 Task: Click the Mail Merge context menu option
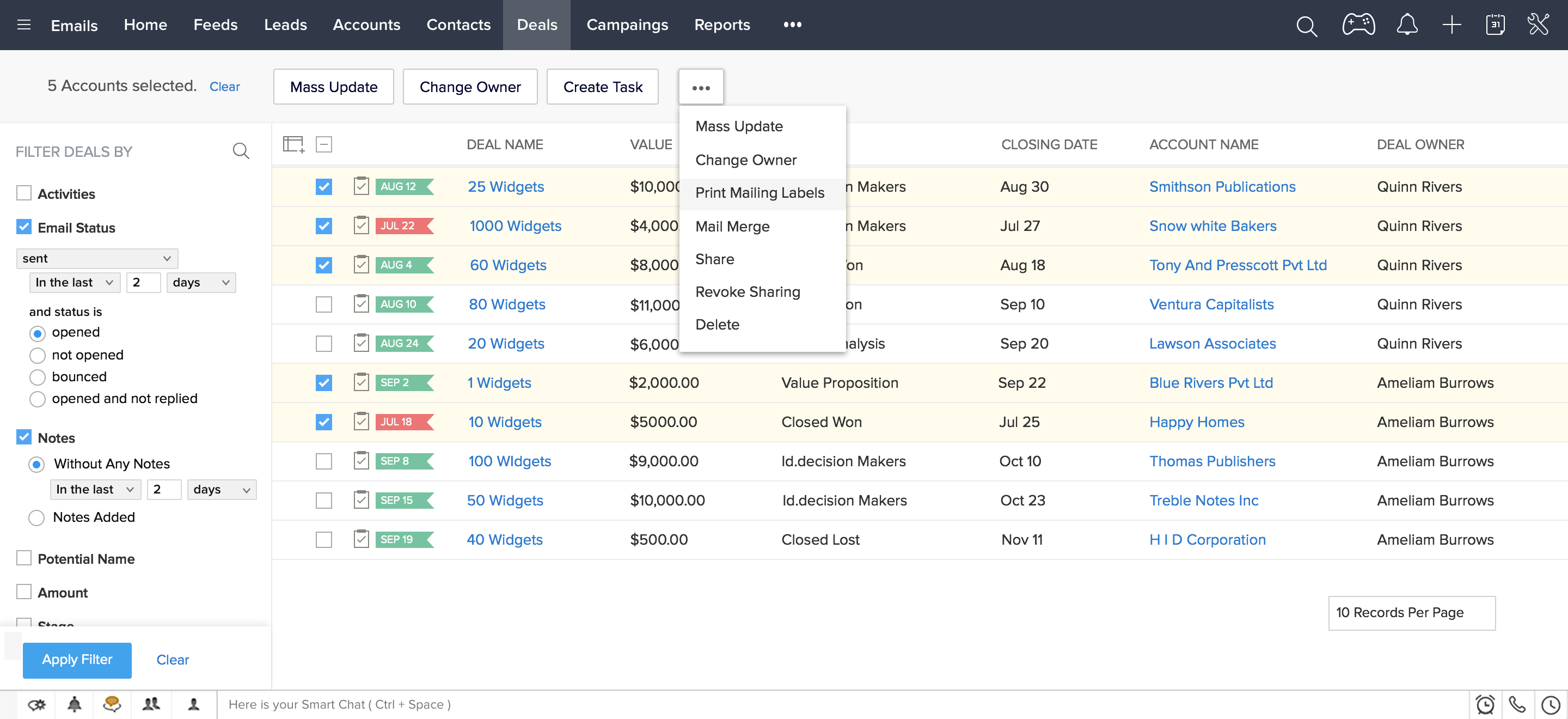(733, 226)
